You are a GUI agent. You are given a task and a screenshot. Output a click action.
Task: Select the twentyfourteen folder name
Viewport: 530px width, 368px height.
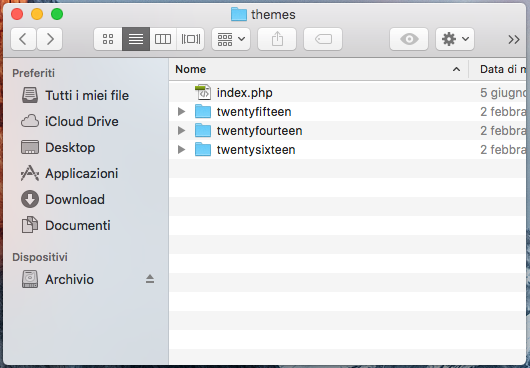pyautogui.click(x=260, y=131)
